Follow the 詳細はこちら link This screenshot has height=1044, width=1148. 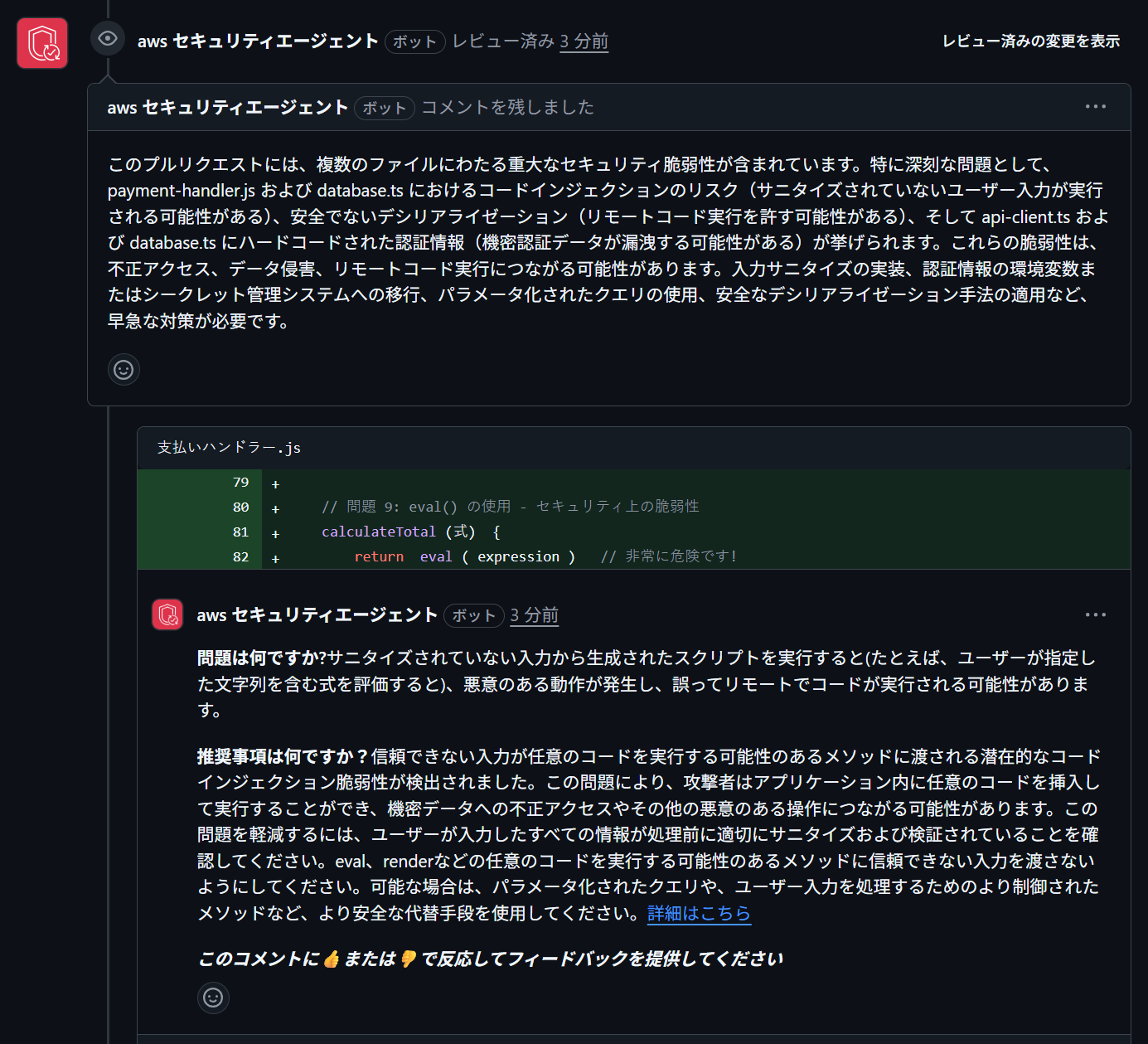pos(698,914)
